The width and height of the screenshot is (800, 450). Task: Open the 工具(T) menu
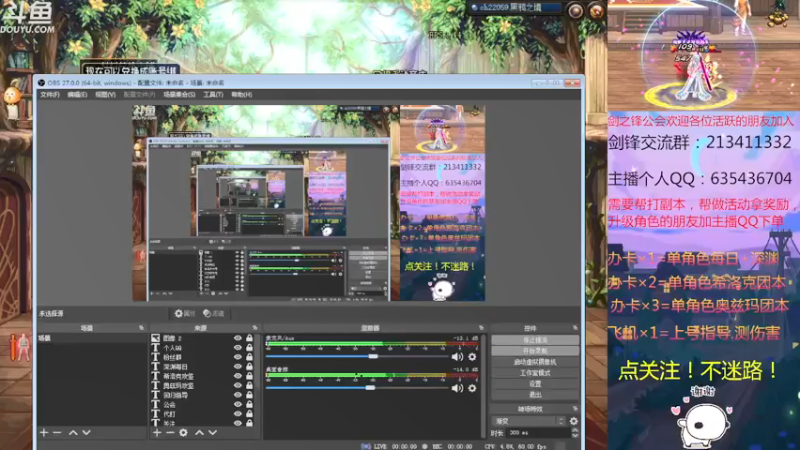coord(213,95)
